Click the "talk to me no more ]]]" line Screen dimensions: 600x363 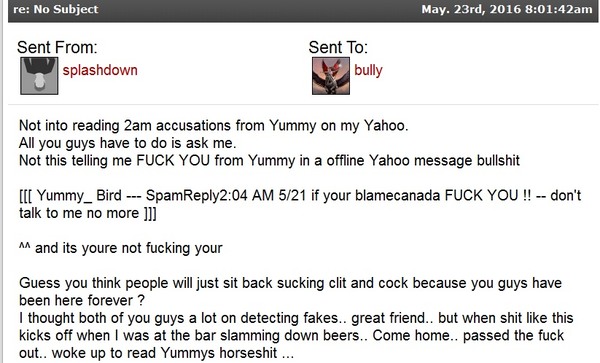tap(88, 213)
